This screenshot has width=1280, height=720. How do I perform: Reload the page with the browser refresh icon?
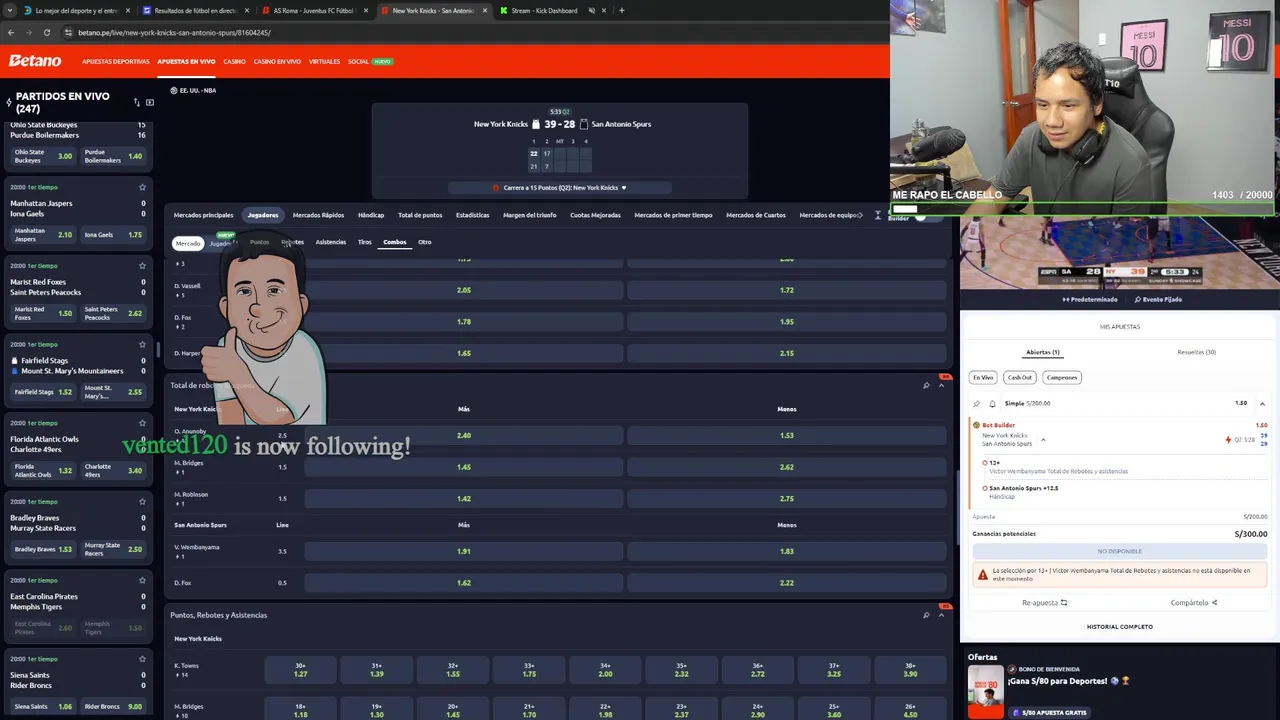click(46, 32)
